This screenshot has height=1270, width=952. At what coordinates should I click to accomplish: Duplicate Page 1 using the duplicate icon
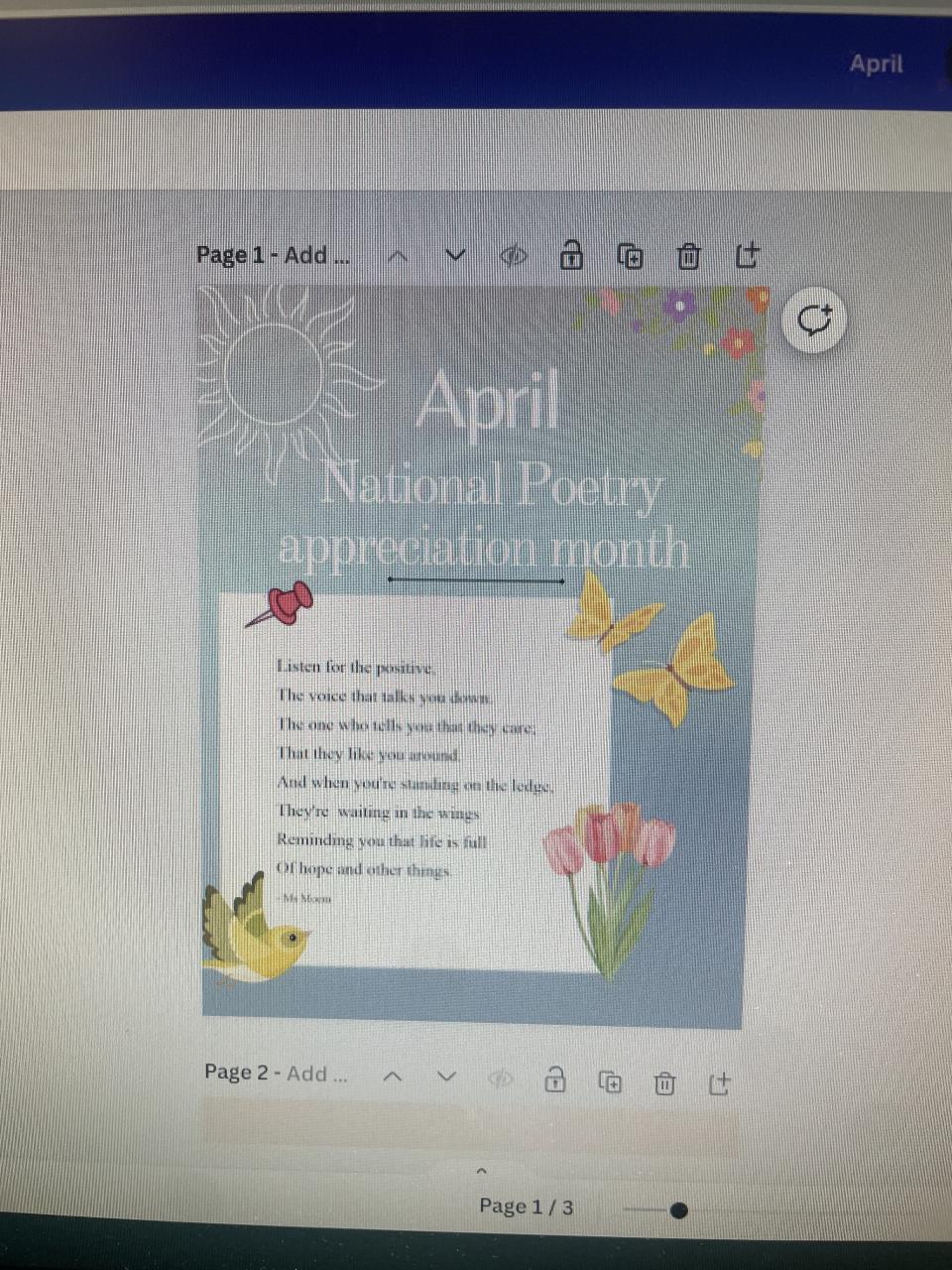(x=630, y=257)
